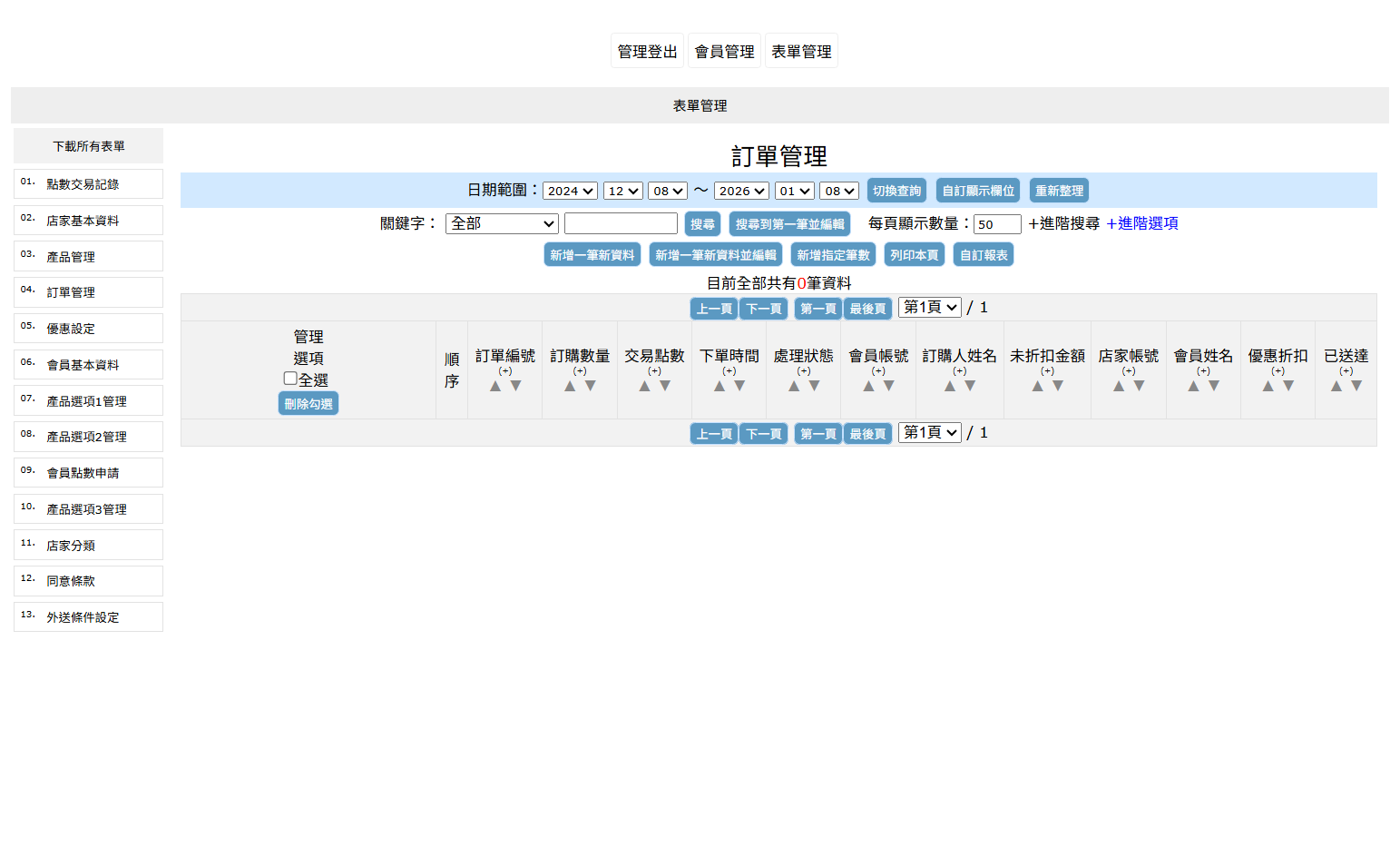Viewport: 1400px width, 857px height.
Task: Click the (+) link under 訂單編號
Action: (x=505, y=371)
